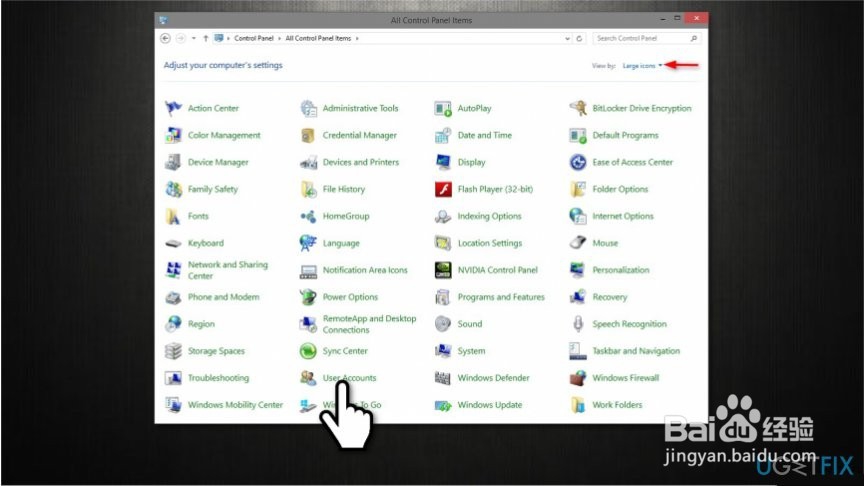Open the File History icon
Screen dimensions: 865x486
click(308, 189)
